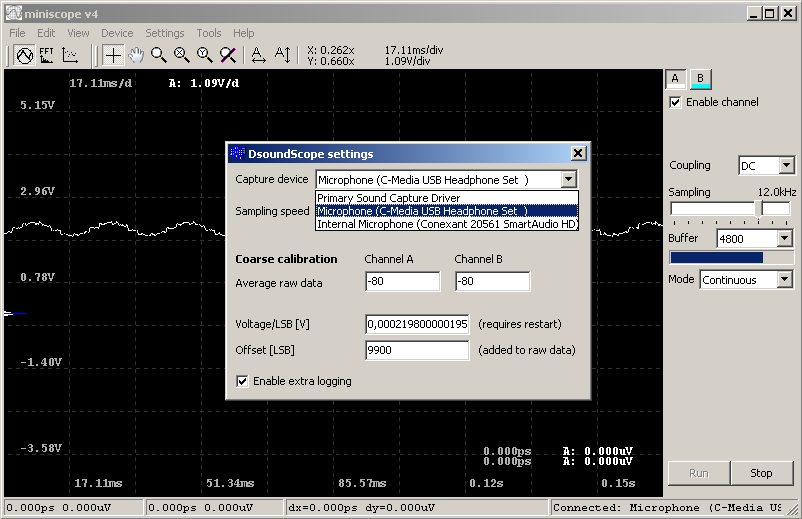
Task: Click the Offset [LSB] input field
Action: [x=417, y=350]
